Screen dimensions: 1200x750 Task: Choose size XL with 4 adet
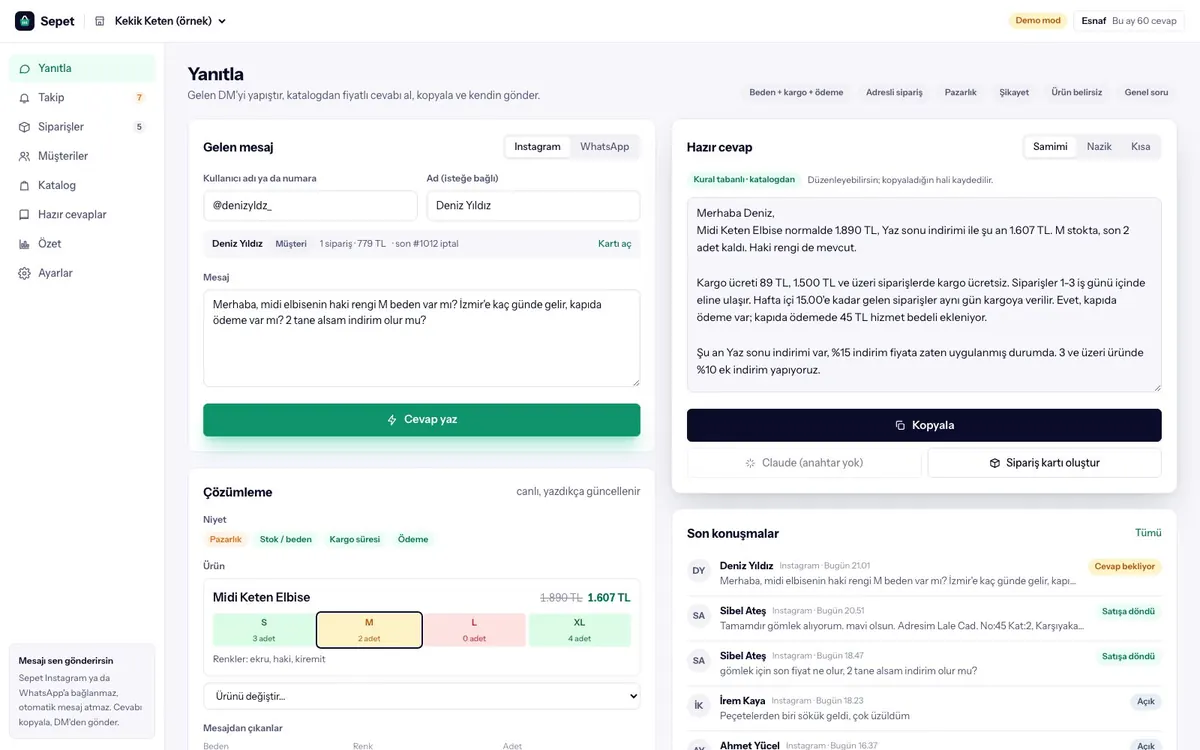tap(580, 630)
